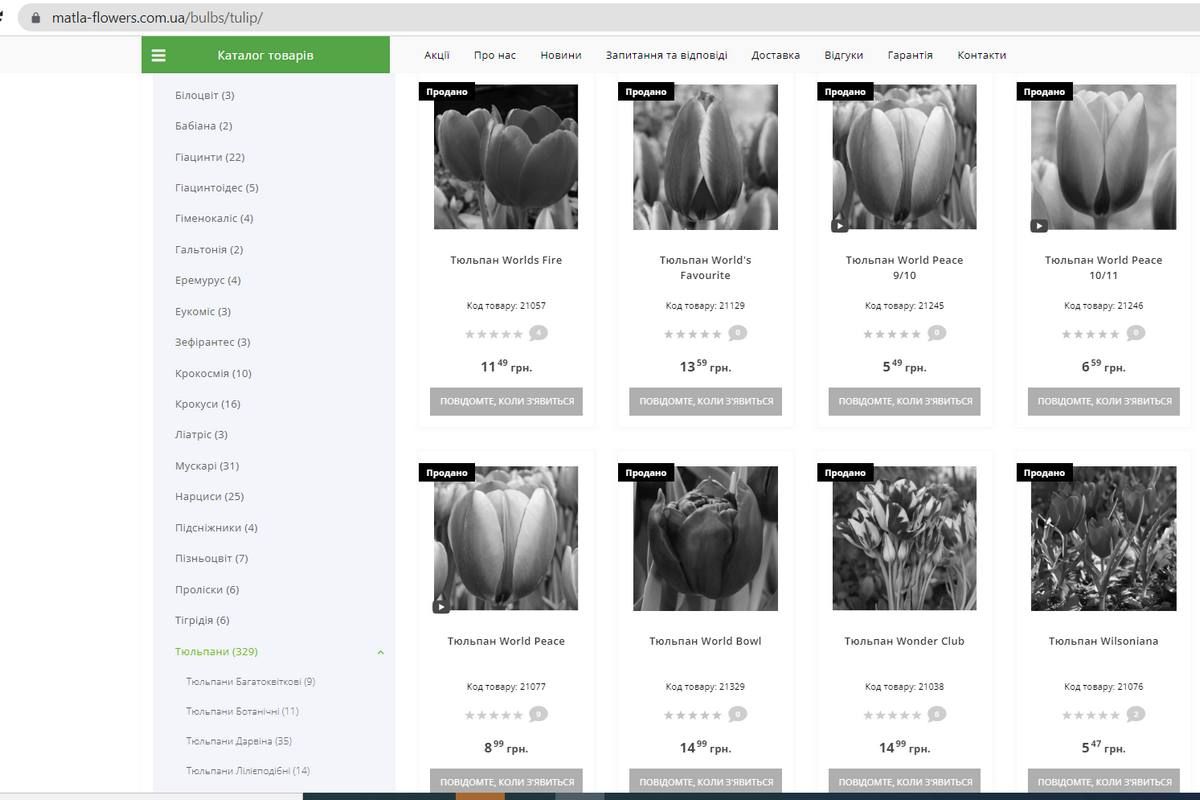Open reviews bubble for Тюльпан World's Favourite
This screenshot has height=800, width=1200.
click(x=737, y=333)
